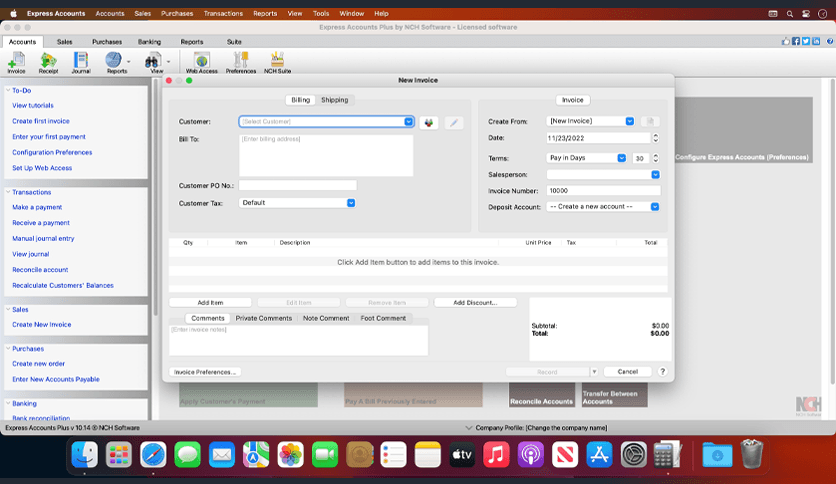
Task: Collapse the Transactions sidebar section
Action: point(8,192)
